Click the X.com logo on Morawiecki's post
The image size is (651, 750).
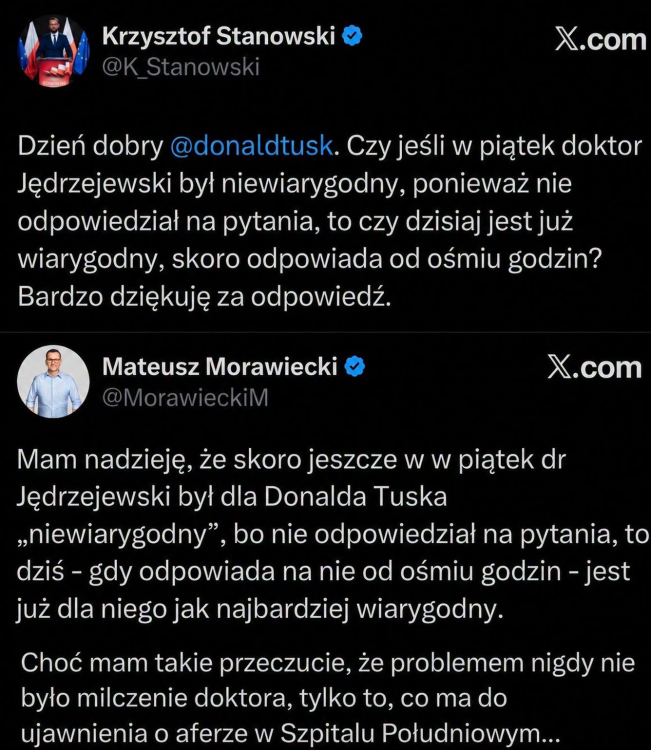[x=595, y=367]
